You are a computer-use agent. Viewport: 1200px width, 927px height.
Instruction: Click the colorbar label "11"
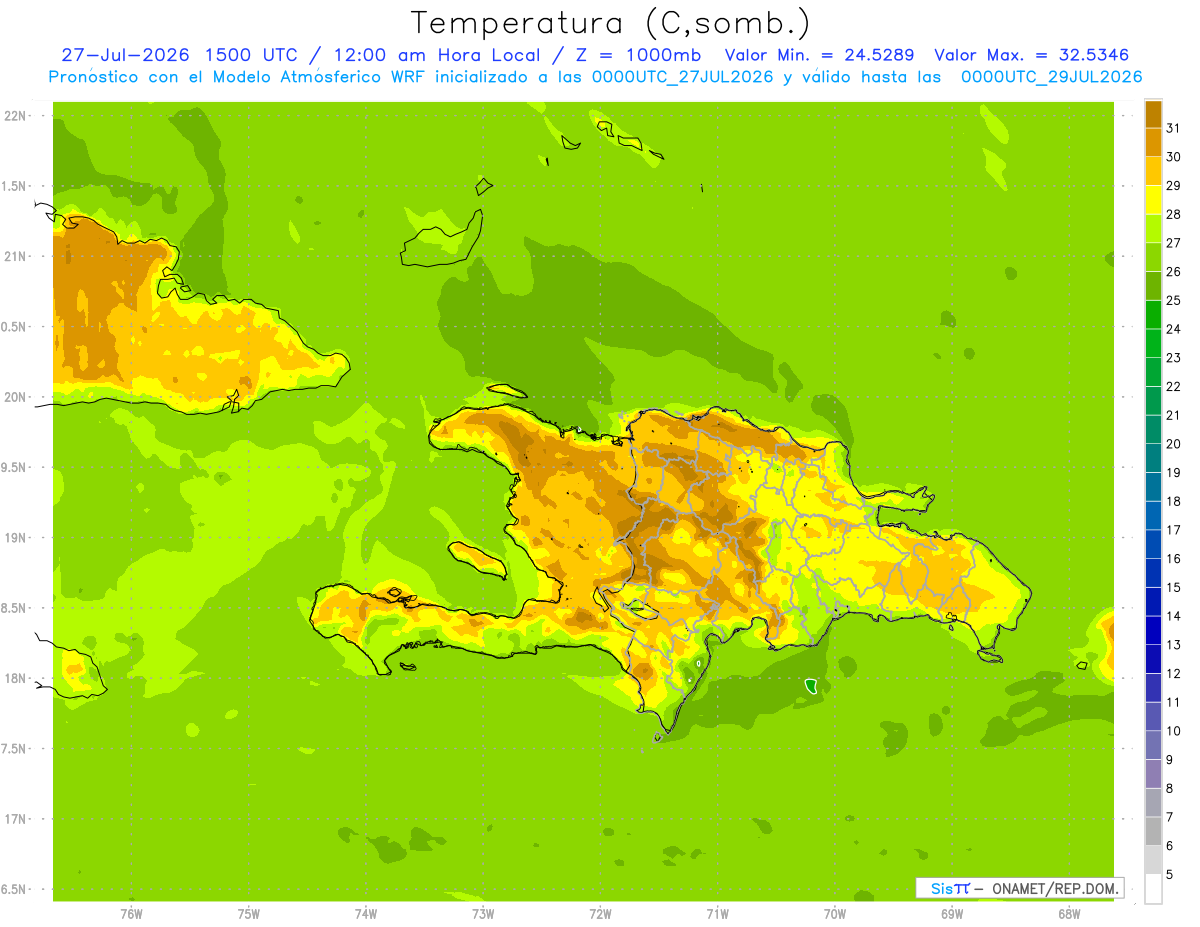coord(1172,702)
